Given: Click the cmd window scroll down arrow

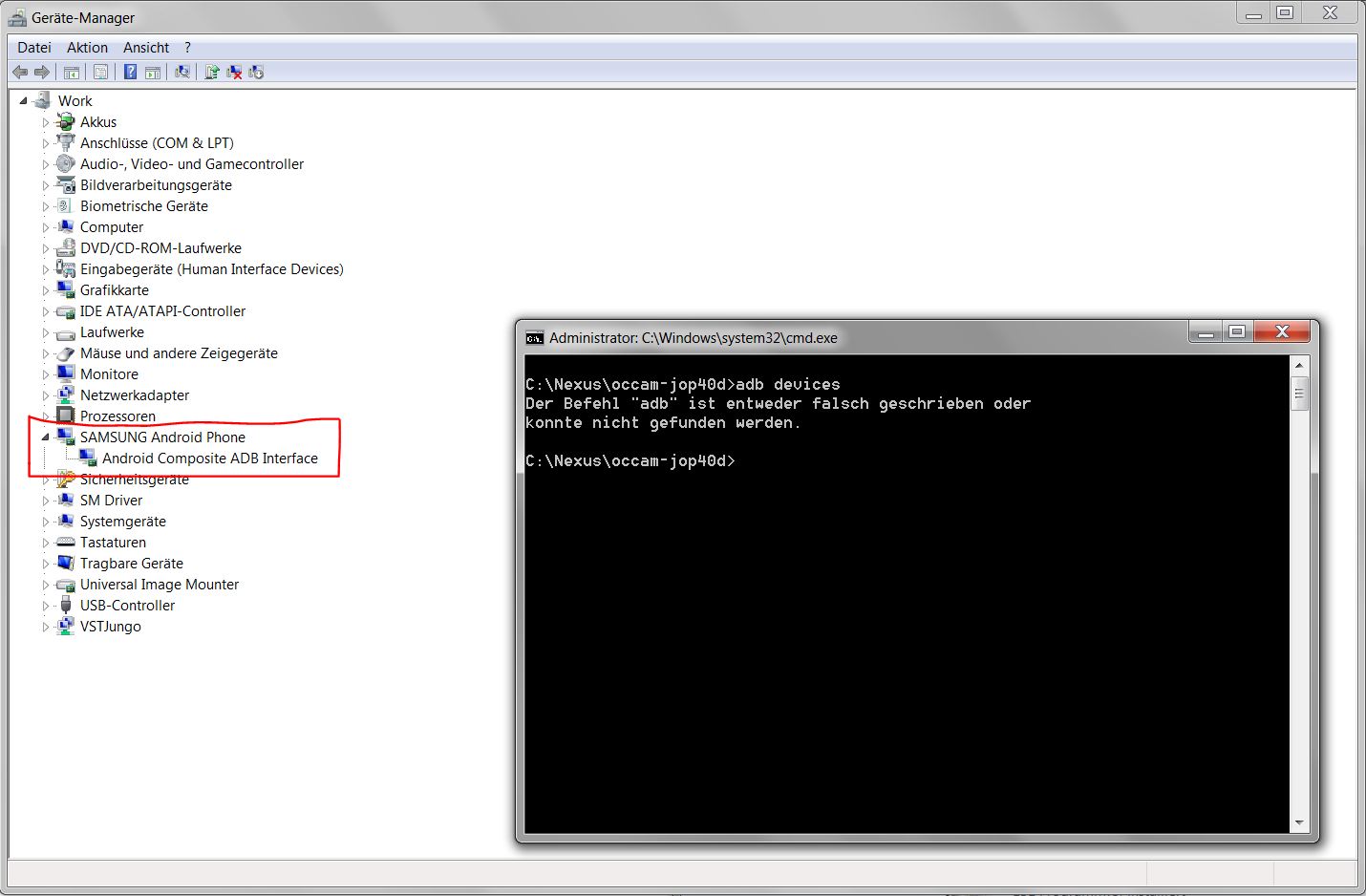Looking at the screenshot, I should point(1298,822).
